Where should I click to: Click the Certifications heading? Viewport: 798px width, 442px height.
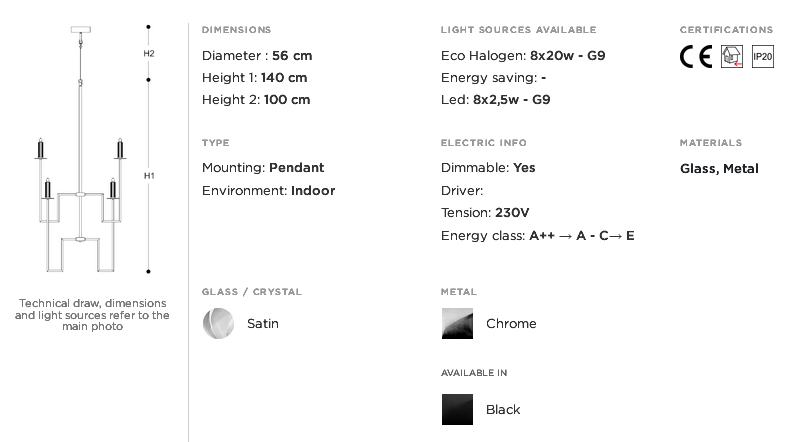(x=726, y=30)
